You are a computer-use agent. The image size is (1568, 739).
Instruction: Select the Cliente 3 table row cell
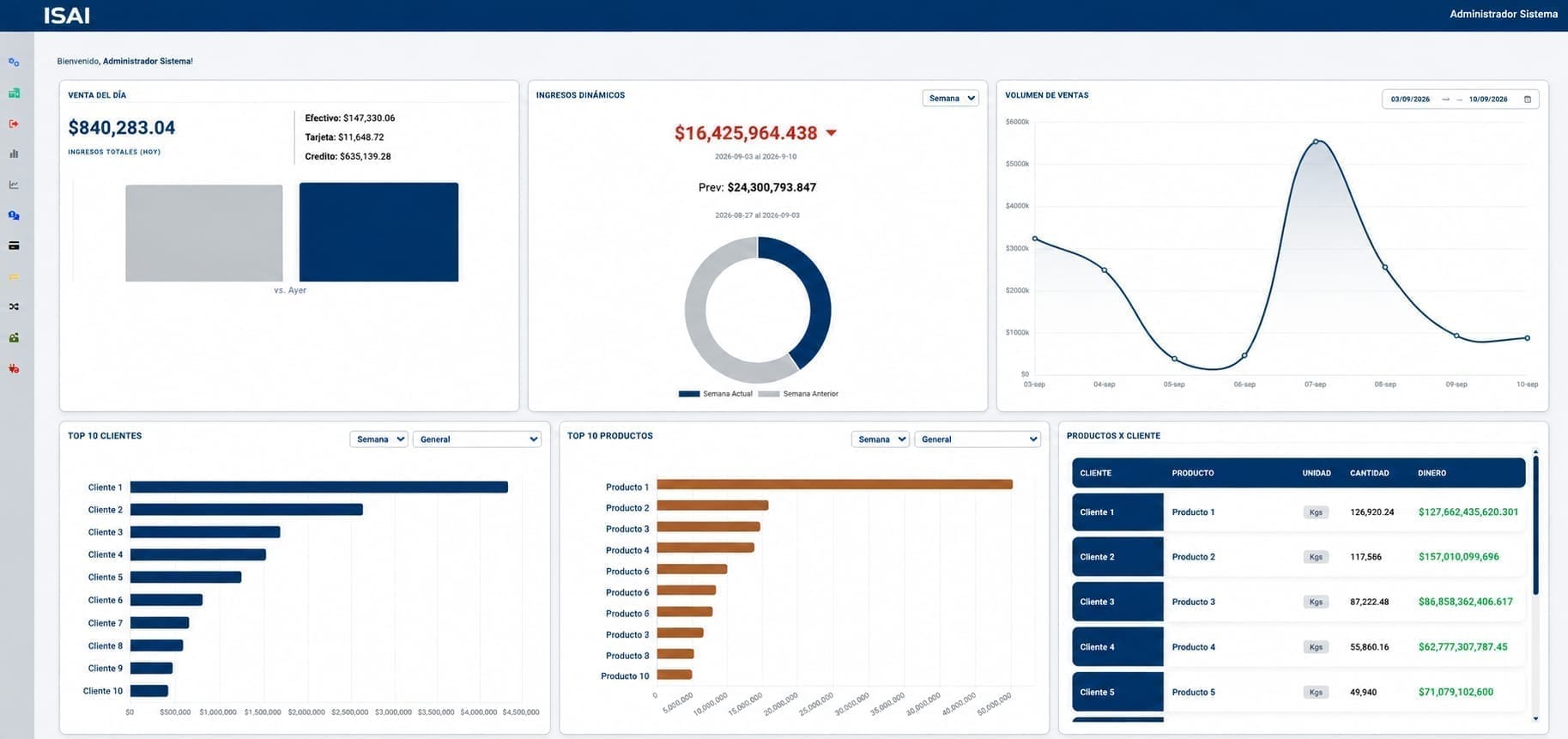(1117, 603)
